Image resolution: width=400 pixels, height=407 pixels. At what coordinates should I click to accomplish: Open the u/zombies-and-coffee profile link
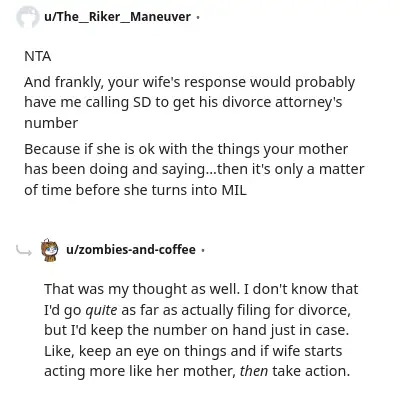(x=131, y=249)
